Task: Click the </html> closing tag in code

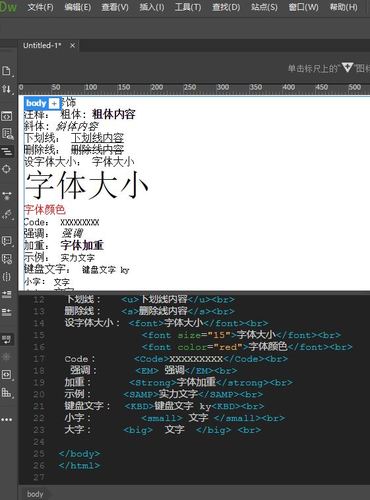Action: pyautogui.click(x=79, y=465)
